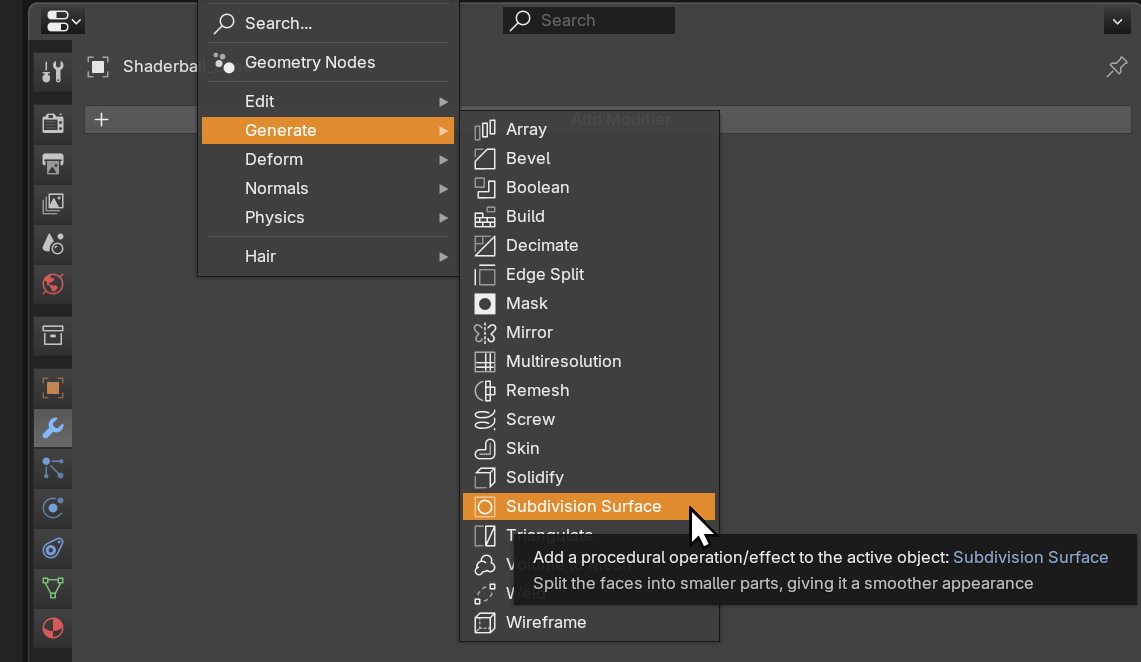Image resolution: width=1141 pixels, height=662 pixels.
Task: Expand the Hair submenu
Action: (x=328, y=256)
